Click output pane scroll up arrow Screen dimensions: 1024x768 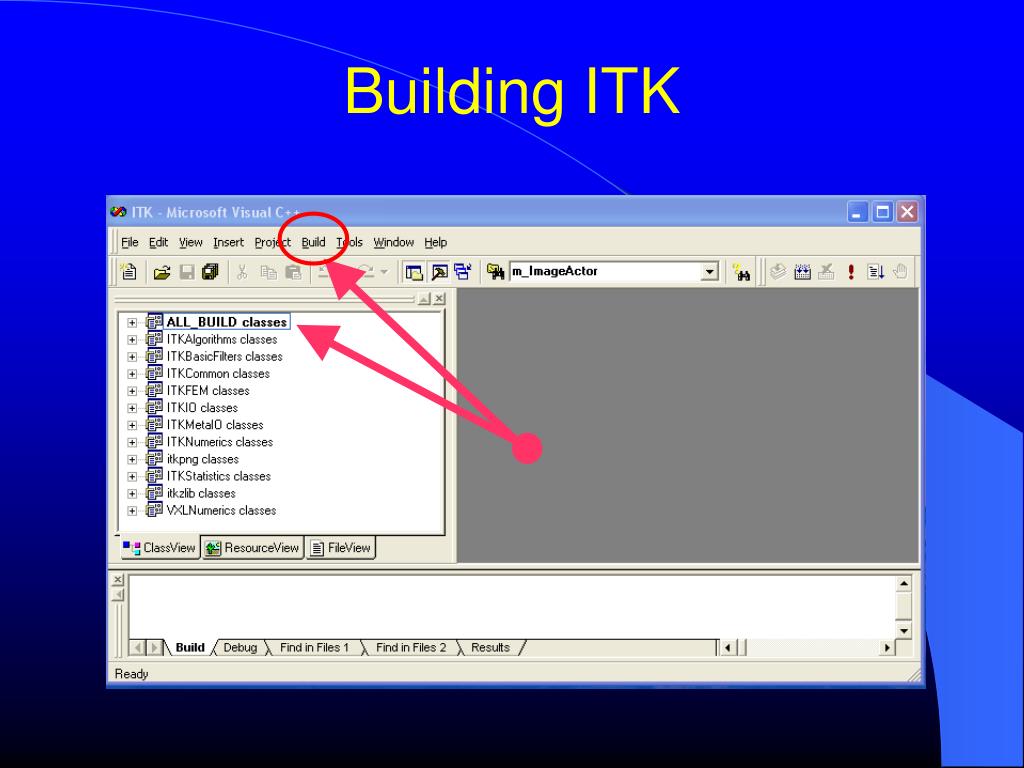tap(904, 584)
